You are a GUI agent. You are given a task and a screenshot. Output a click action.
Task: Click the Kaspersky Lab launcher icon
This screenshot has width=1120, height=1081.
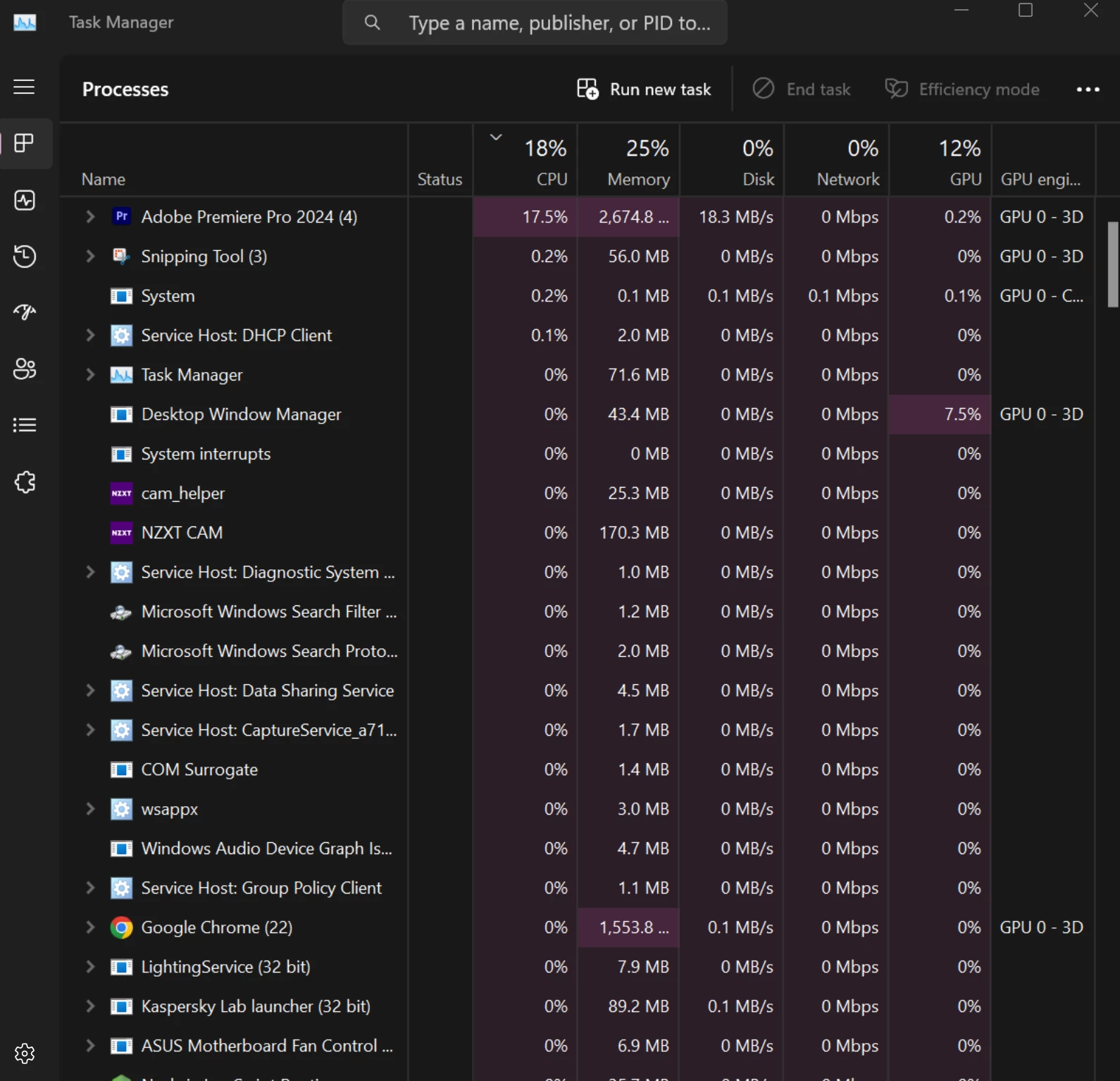[x=121, y=1006]
